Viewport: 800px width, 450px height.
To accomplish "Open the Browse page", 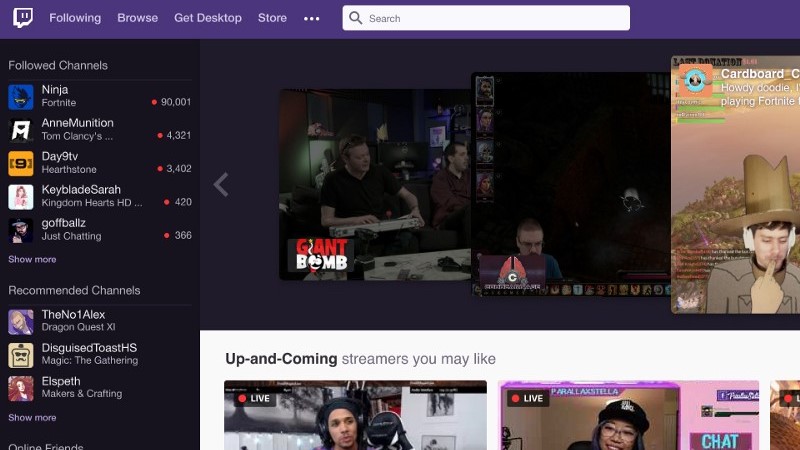I will pos(138,18).
